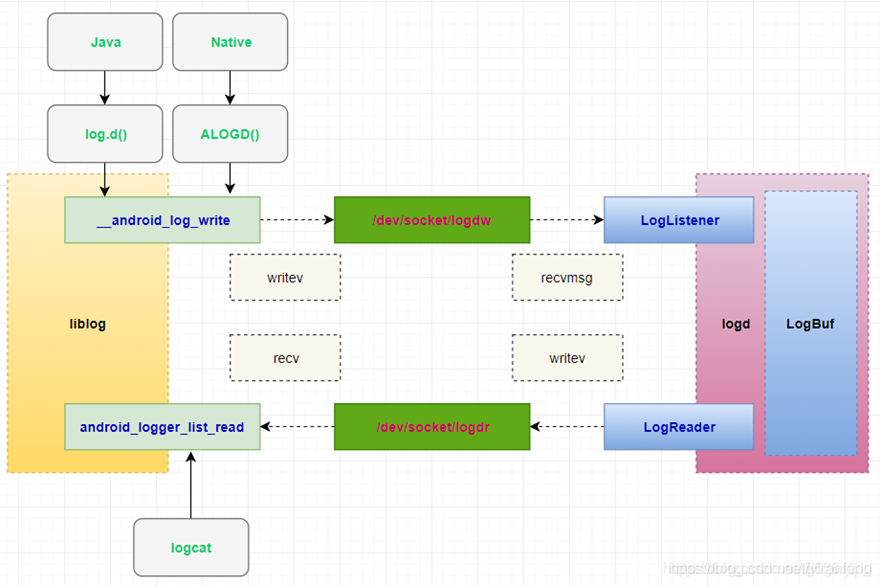This screenshot has width=880, height=586.
Task: Click the LogListener blue box
Action: [679, 220]
